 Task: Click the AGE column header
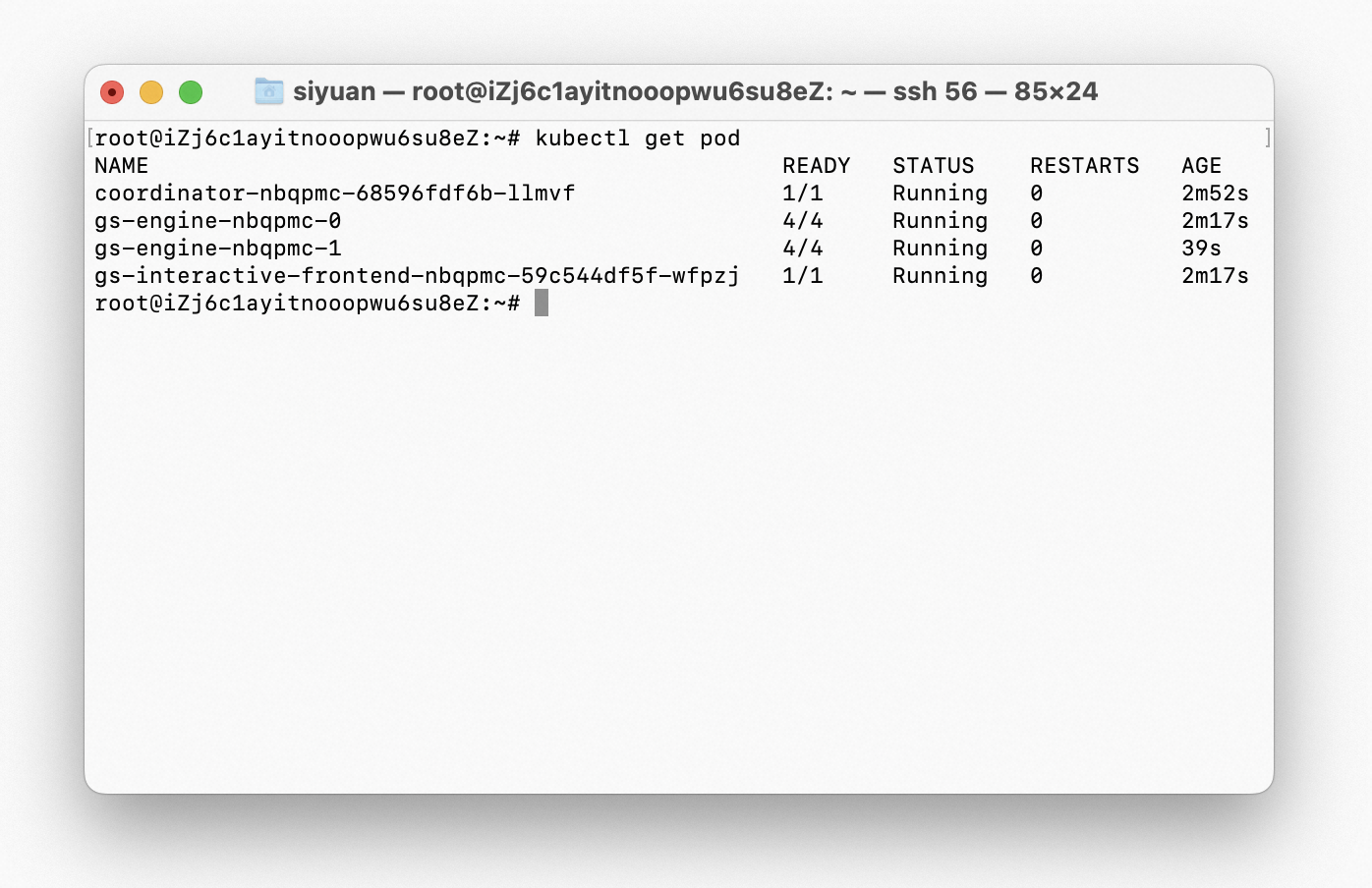(1201, 166)
